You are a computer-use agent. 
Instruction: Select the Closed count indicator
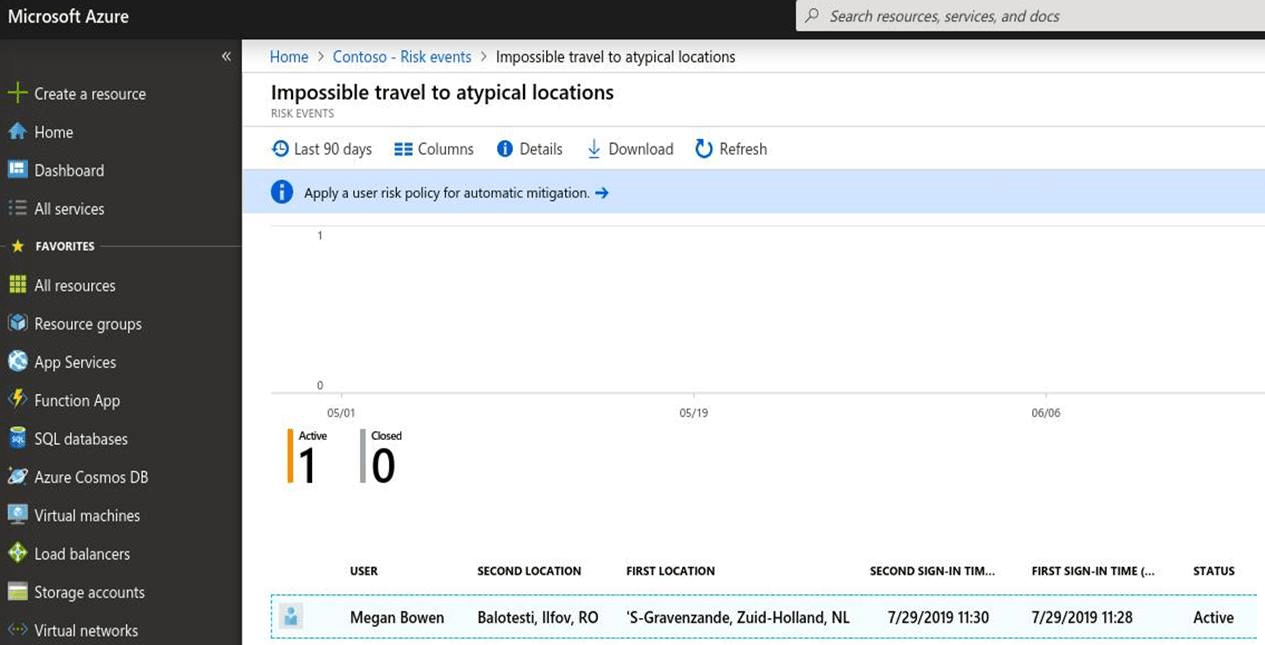click(381, 457)
